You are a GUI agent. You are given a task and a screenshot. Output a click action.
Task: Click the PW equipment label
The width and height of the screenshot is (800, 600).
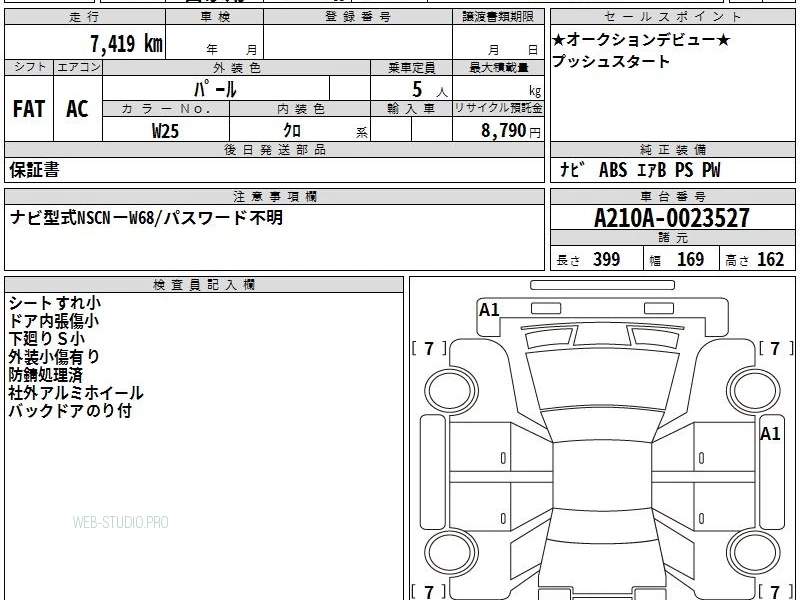711,170
